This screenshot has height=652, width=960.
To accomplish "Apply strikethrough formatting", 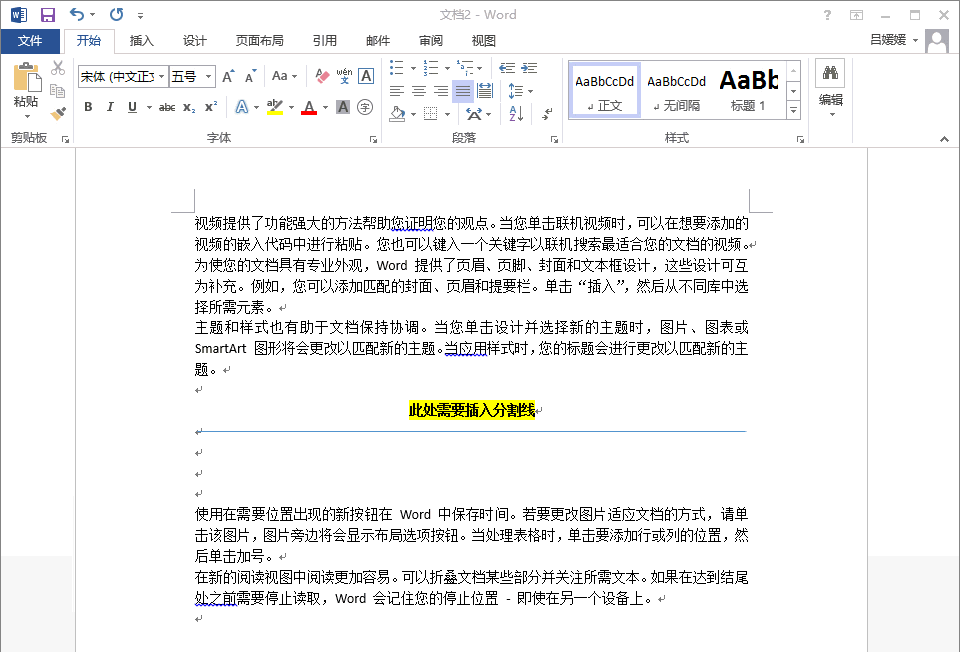I will coord(166,107).
